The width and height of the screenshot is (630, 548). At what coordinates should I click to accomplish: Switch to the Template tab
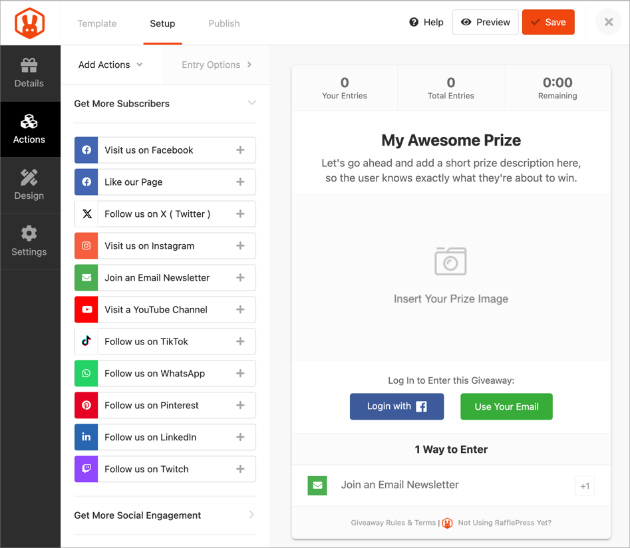[97, 23]
